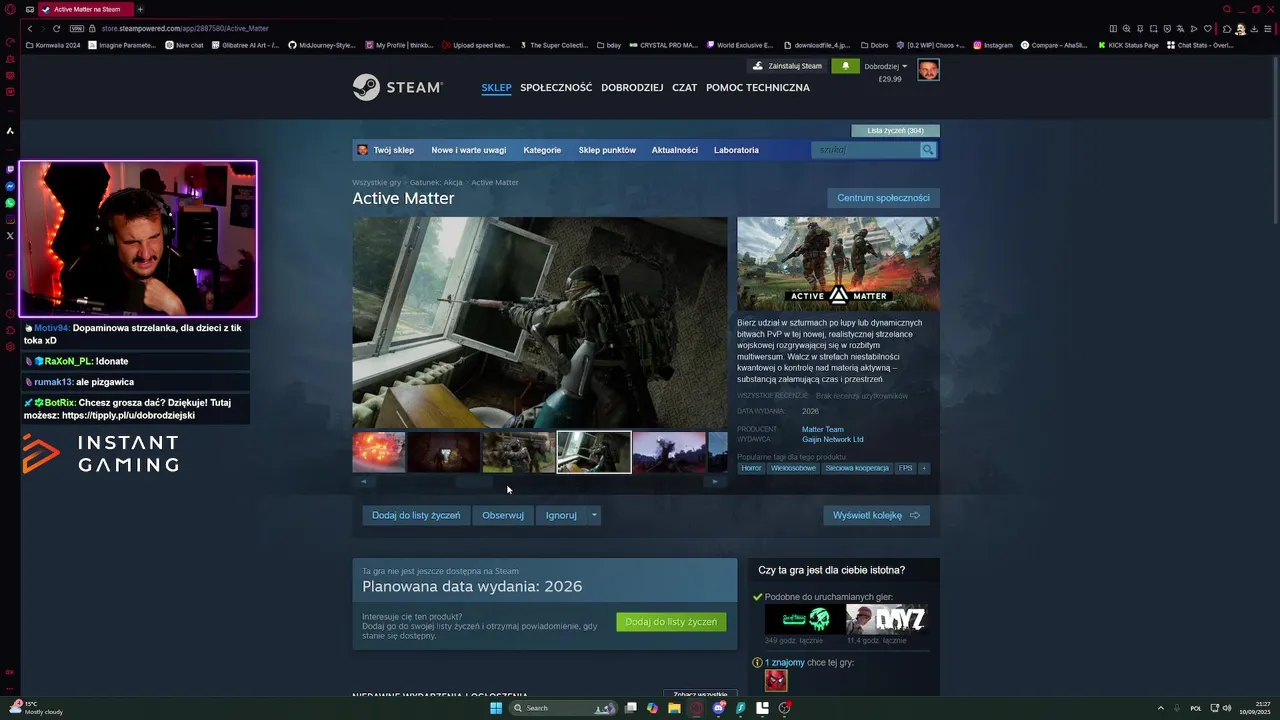1280x720 pixels.
Task: Open Aktualności in store nav
Action: pos(675,150)
